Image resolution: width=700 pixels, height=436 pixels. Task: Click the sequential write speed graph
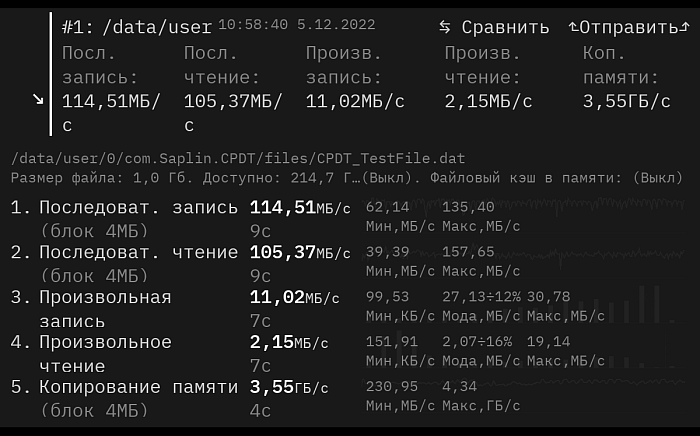pyautogui.click(x=523, y=207)
